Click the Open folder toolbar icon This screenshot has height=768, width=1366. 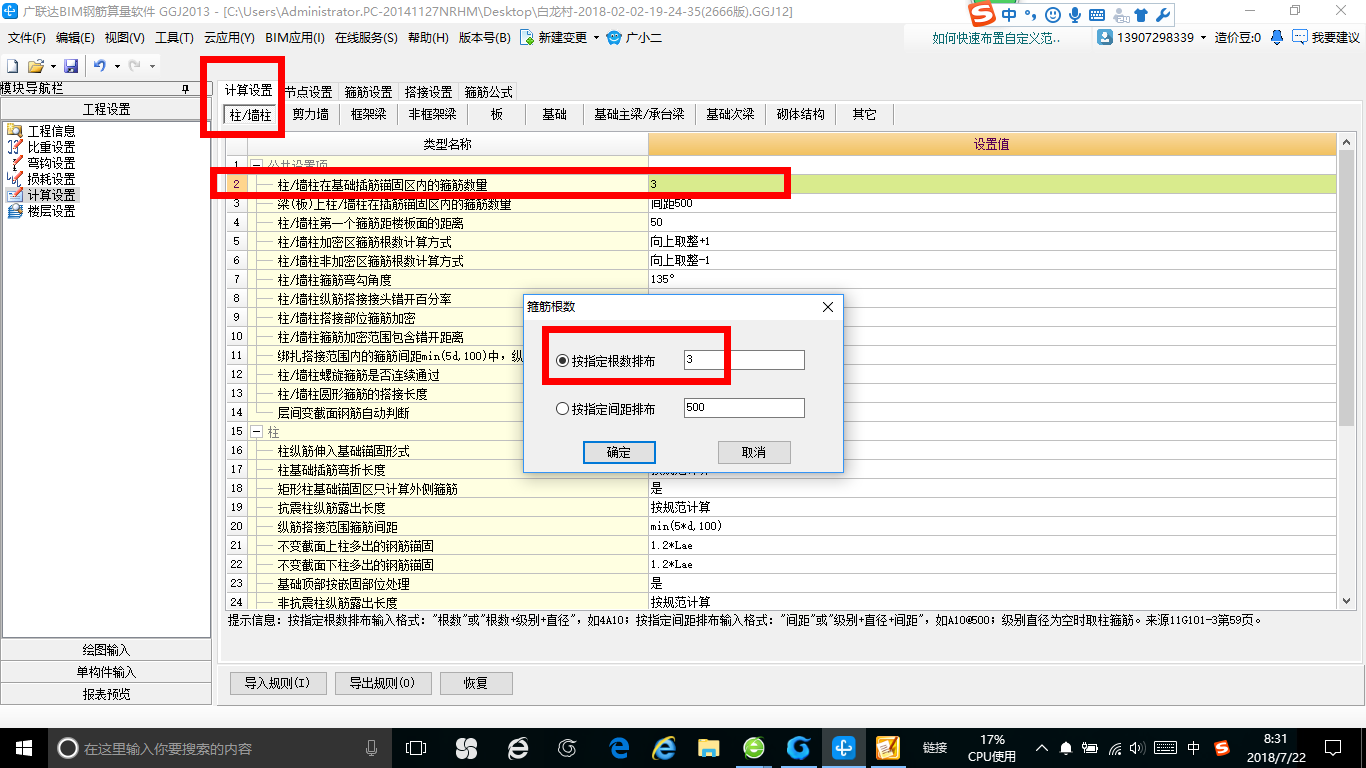click(x=35, y=65)
